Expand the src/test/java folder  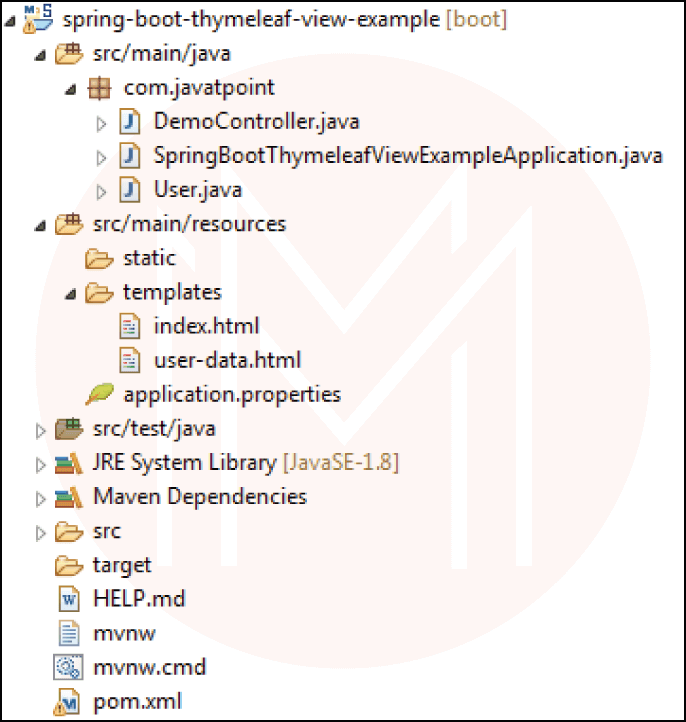coord(40,429)
